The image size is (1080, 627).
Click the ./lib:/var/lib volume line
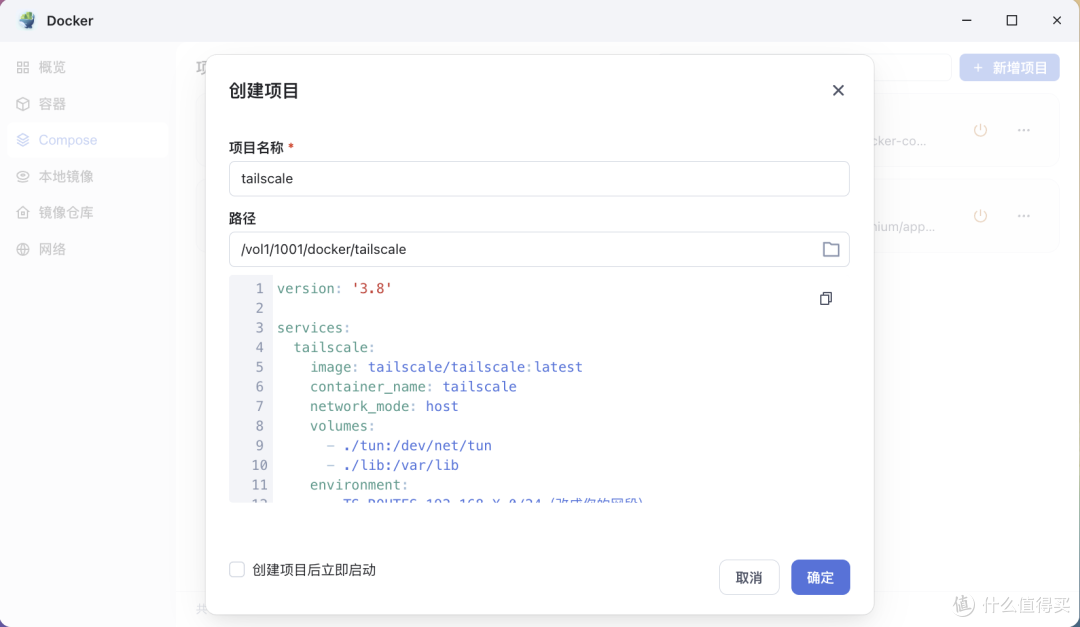tap(393, 465)
